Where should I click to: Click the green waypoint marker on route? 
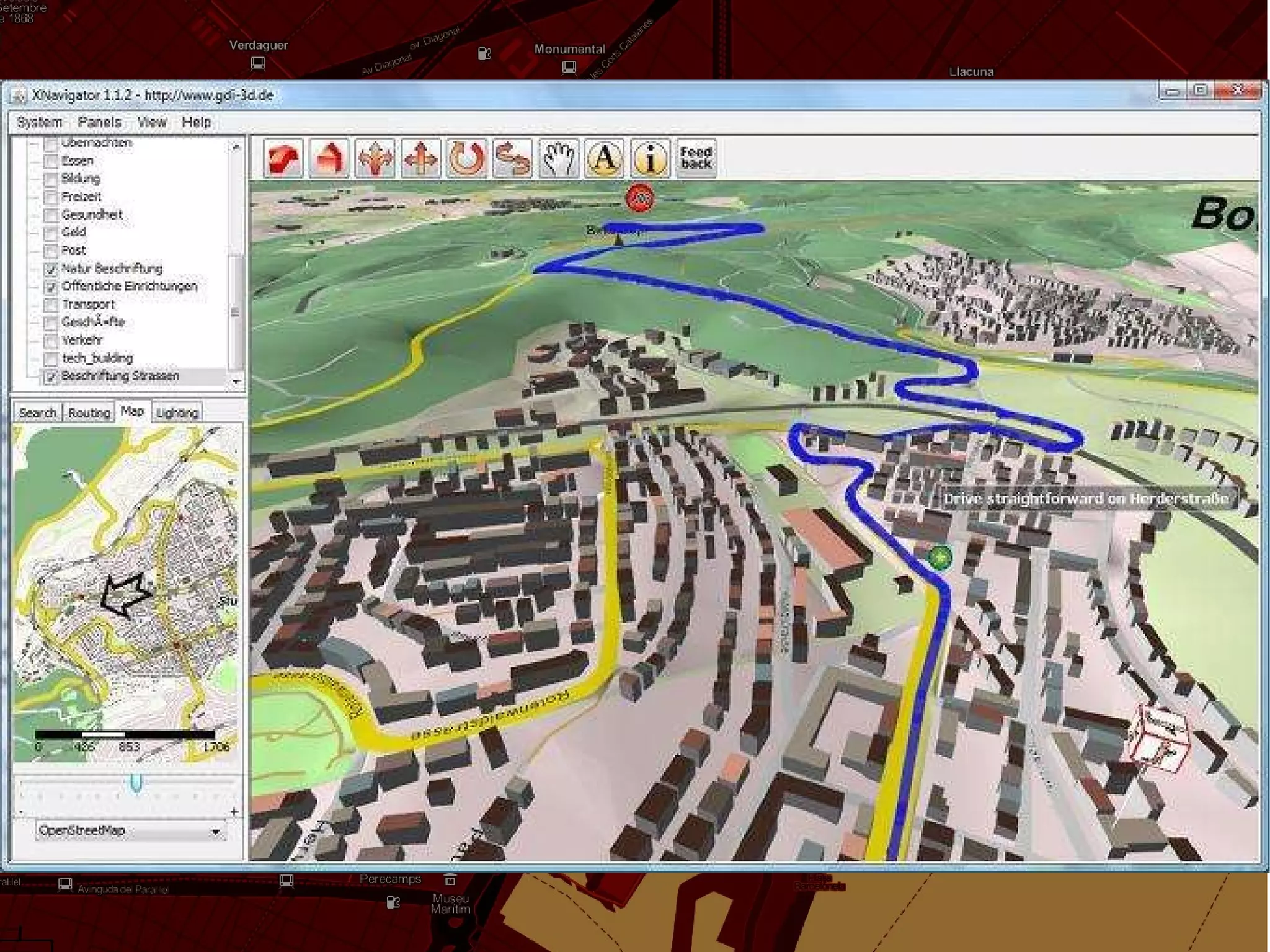940,557
